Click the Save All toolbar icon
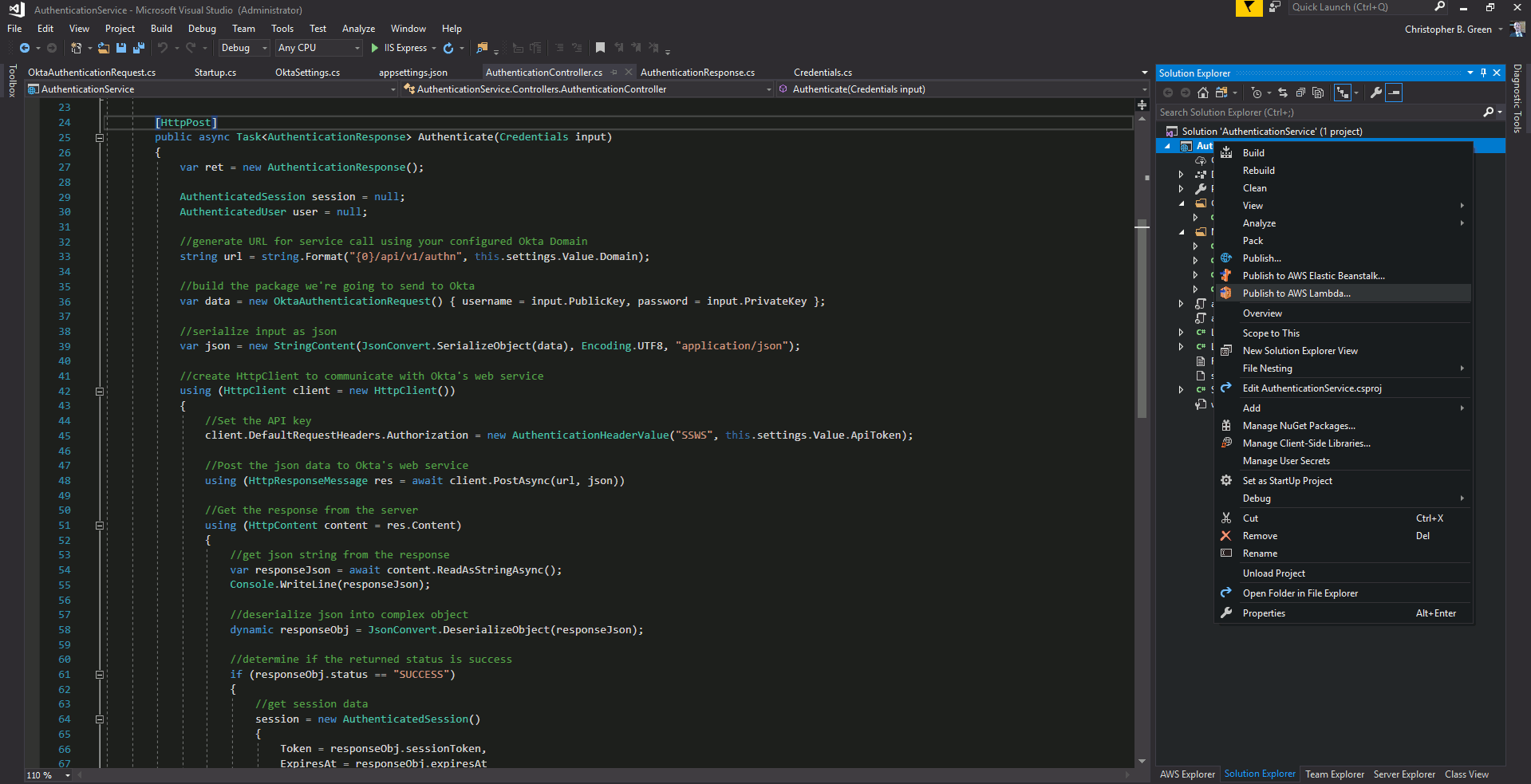This screenshot has height=784, width=1531. tap(138, 48)
